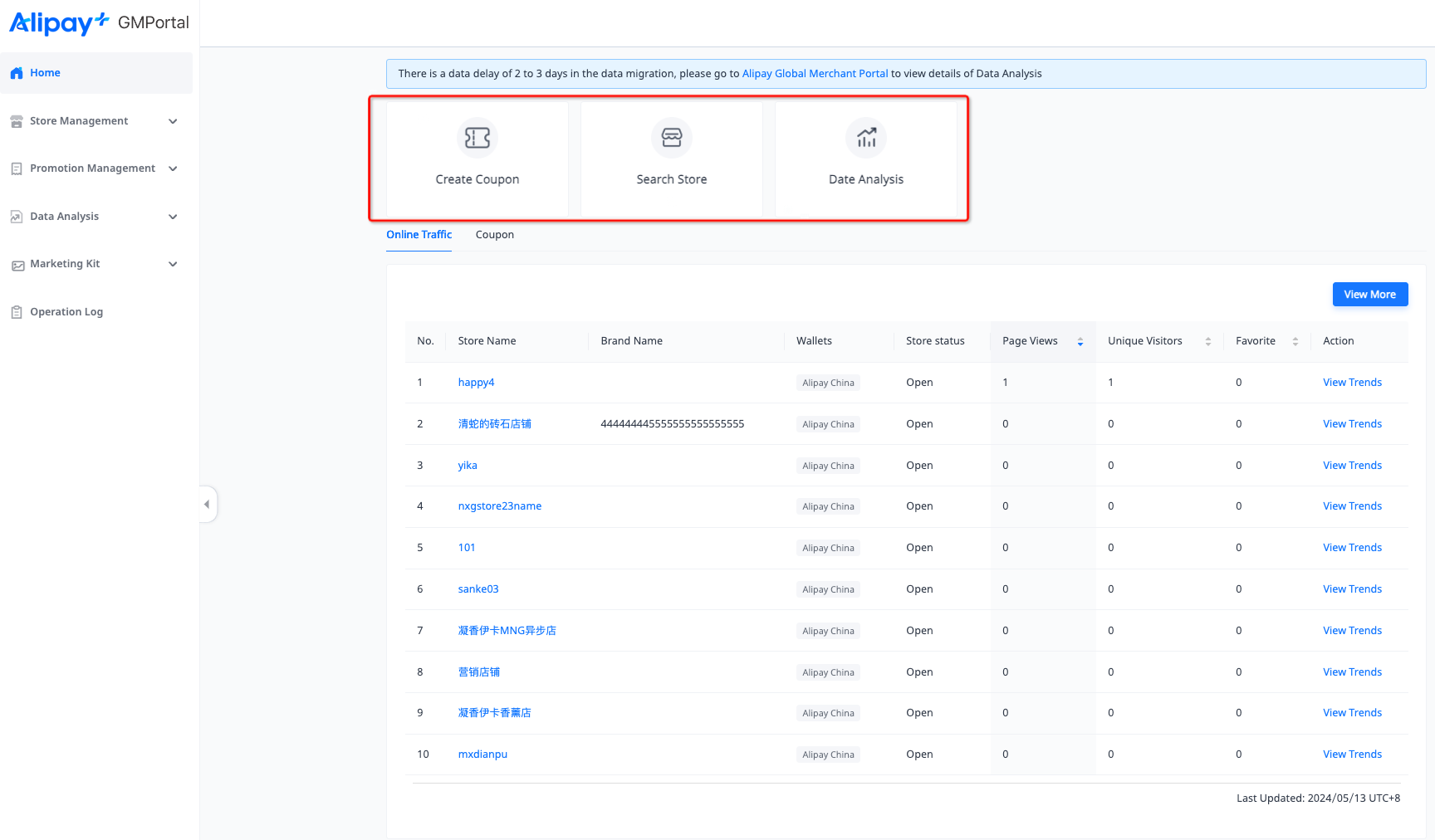The image size is (1435, 840).
Task: Open Alipay Global Merchant Portal link
Action: point(815,74)
